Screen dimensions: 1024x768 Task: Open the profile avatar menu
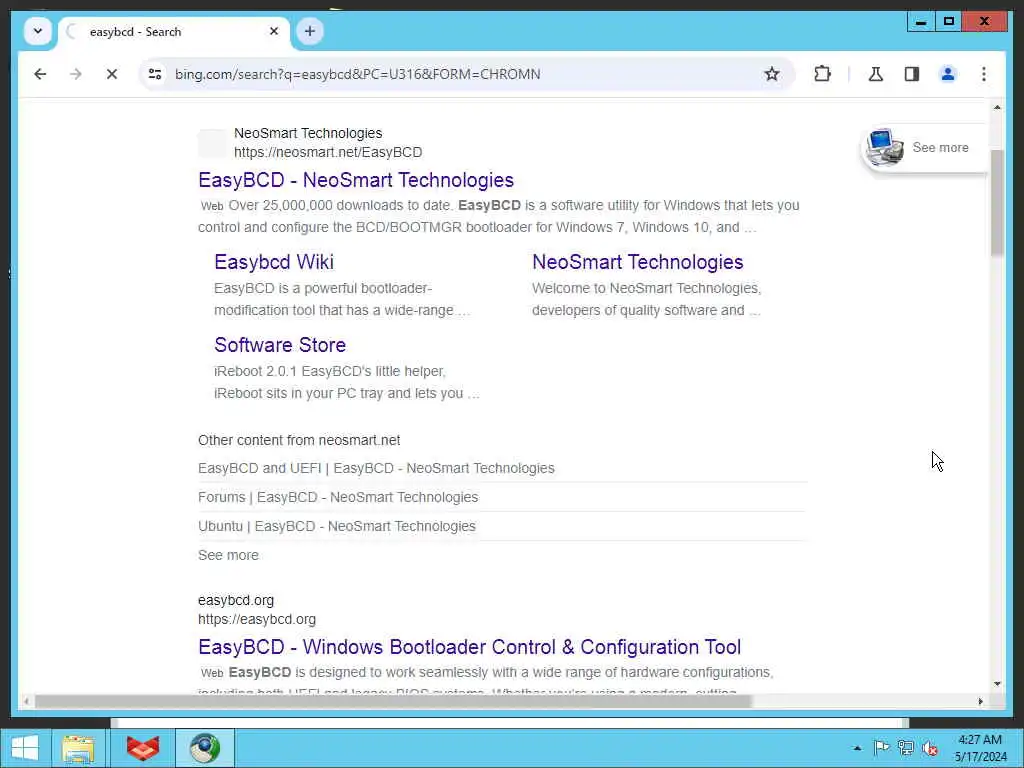[x=948, y=74]
